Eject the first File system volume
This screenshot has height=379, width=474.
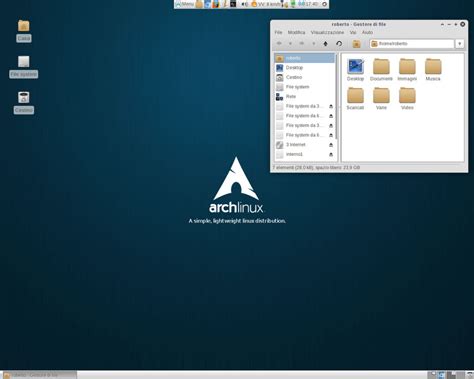(x=331, y=106)
